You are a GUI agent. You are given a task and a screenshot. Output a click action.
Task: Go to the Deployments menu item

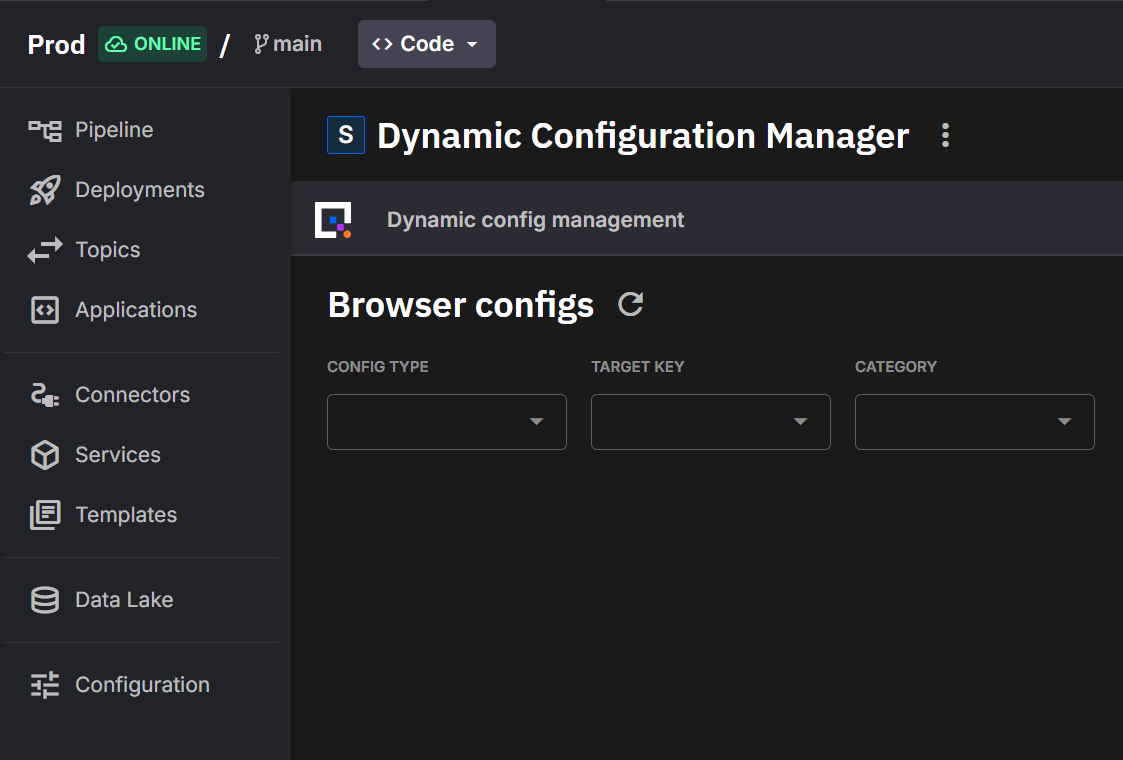[x=139, y=190]
